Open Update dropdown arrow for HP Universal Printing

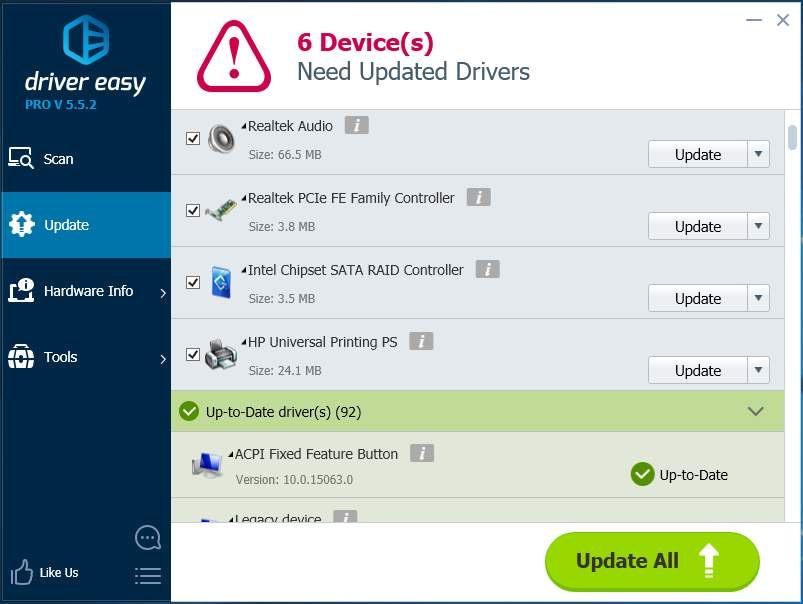pyautogui.click(x=758, y=370)
